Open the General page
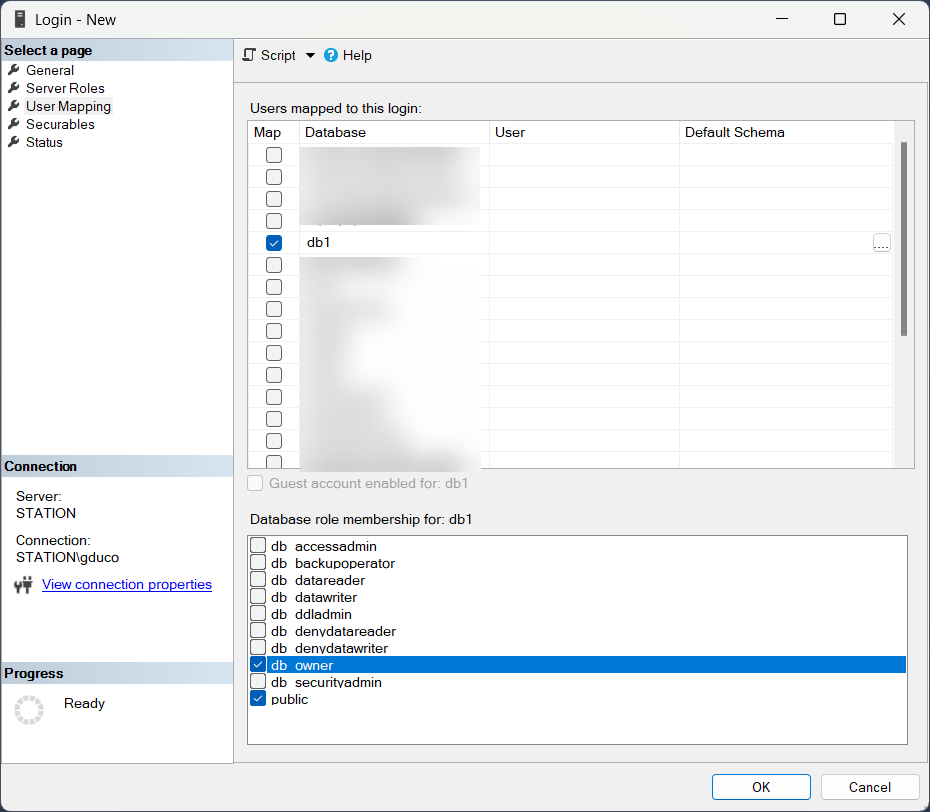The image size is (930, 812). [x=50, y=70]
